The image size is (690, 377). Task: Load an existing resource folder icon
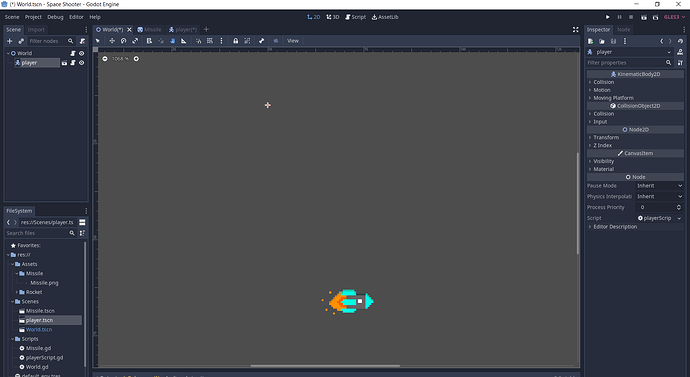coord(602,41)
